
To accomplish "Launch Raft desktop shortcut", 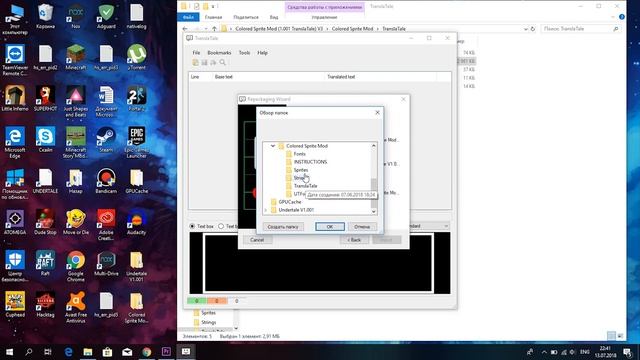I will tap(45, 263).
